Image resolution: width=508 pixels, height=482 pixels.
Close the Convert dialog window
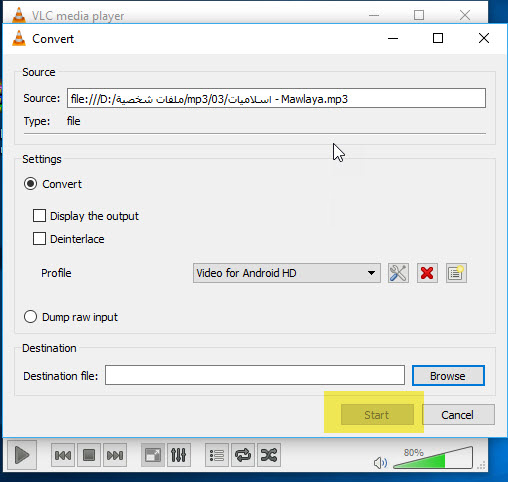[x=484, y=38]
